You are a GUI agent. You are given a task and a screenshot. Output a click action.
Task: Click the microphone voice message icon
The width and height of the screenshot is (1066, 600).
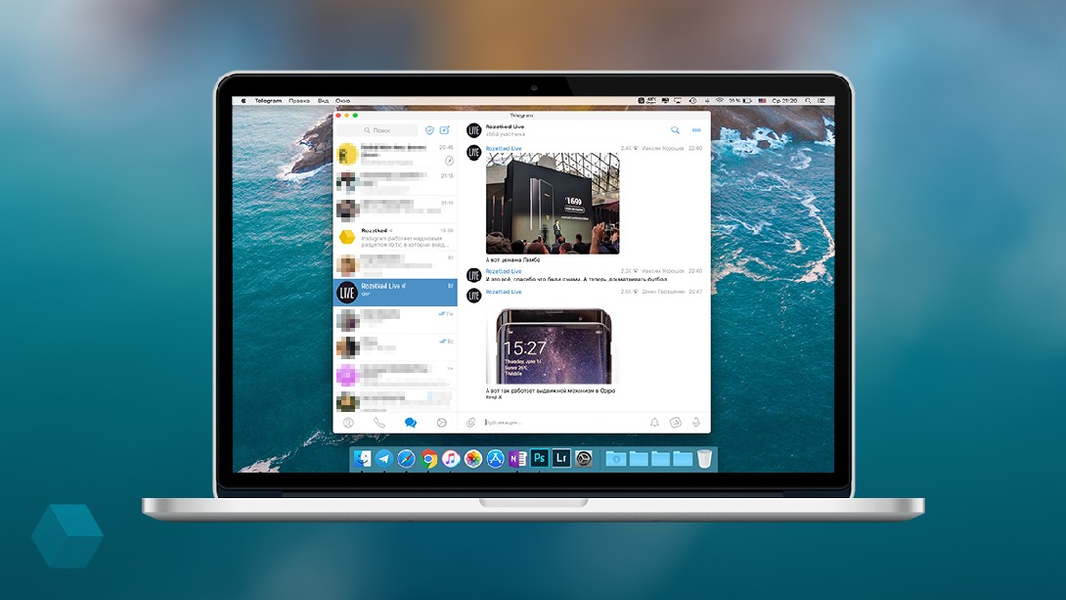coord(696,423)
